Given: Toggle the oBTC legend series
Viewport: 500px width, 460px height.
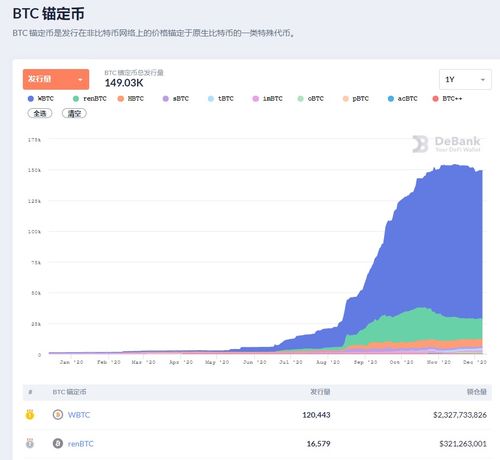Looking at the screenshot, I should coord(311,99).
